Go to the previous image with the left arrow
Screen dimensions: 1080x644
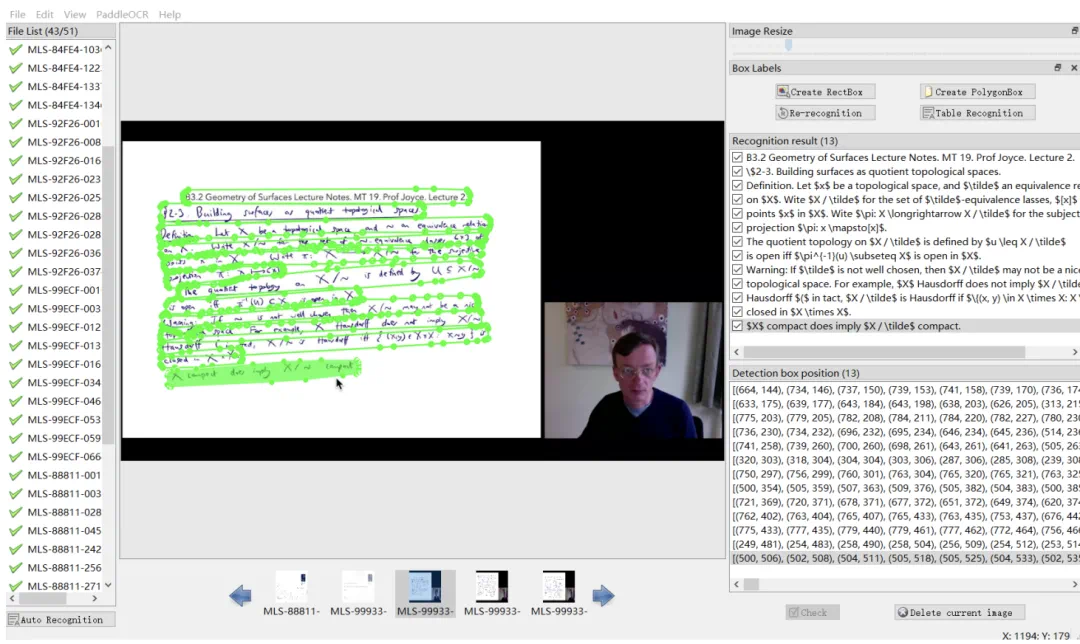pyautogui.click(x=240, y=596)
